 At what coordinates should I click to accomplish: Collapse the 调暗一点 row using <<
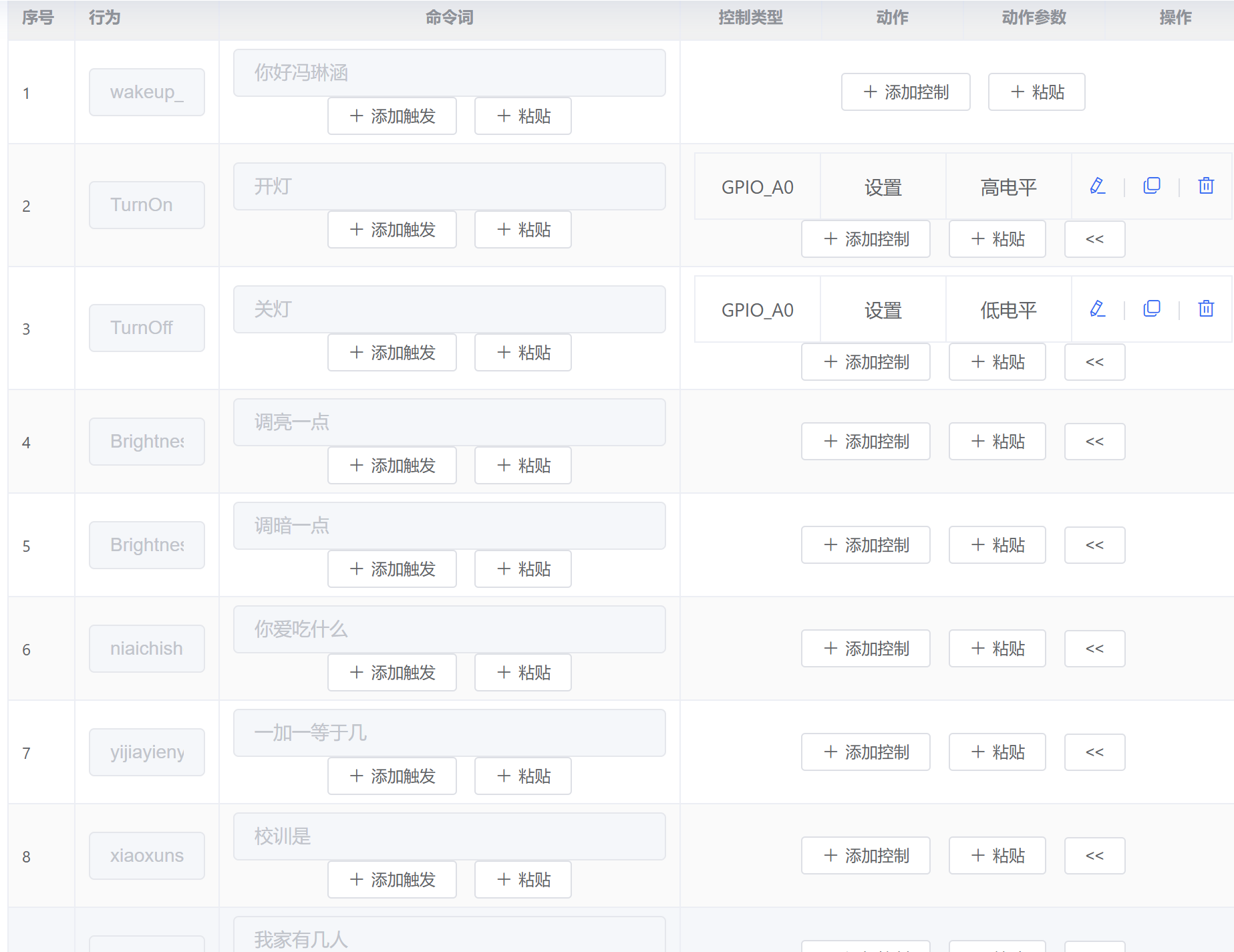coord(1094,544)
